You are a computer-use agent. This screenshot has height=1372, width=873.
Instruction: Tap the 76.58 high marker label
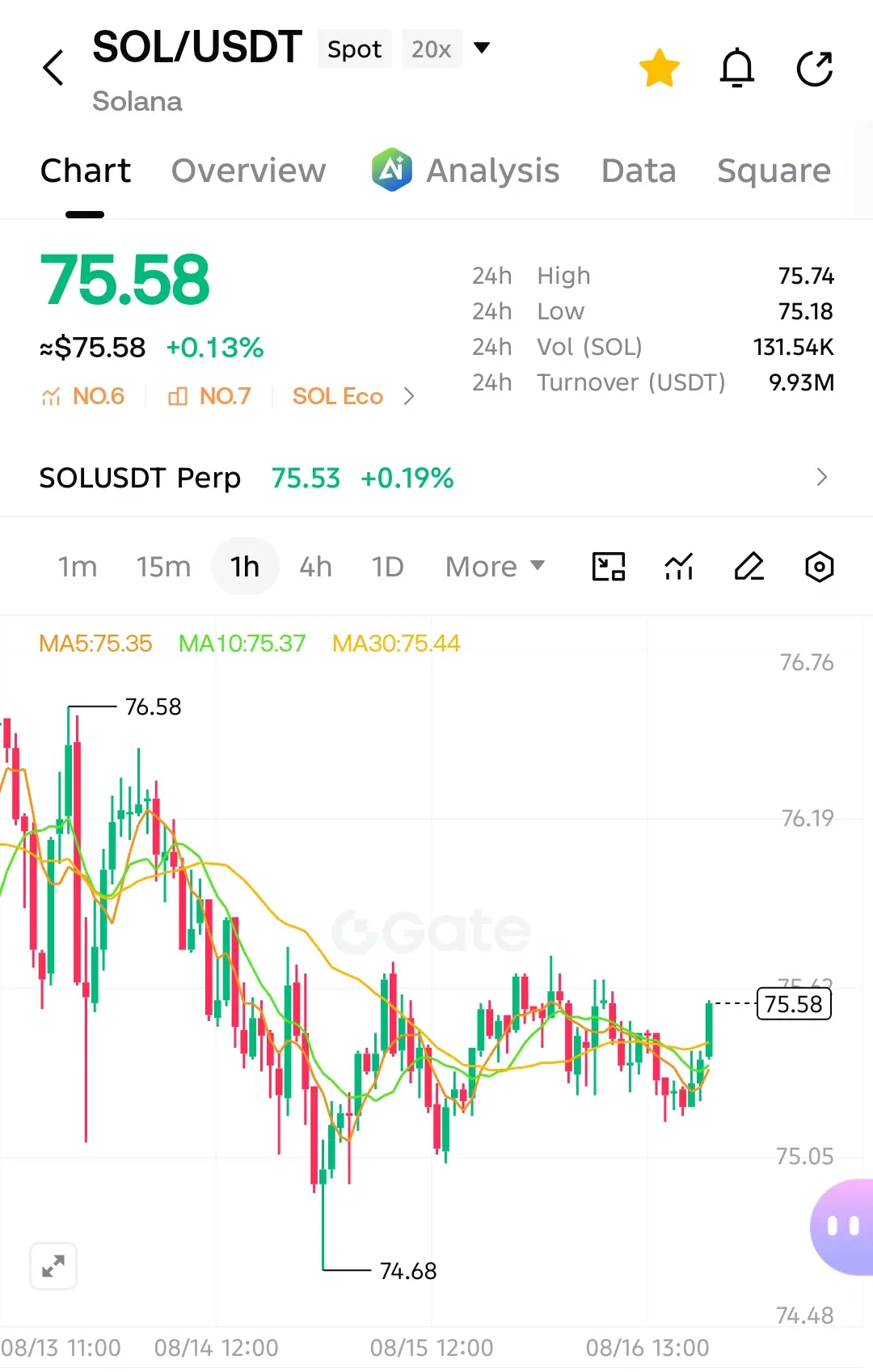pyautogui.click(x=153, y=707)
